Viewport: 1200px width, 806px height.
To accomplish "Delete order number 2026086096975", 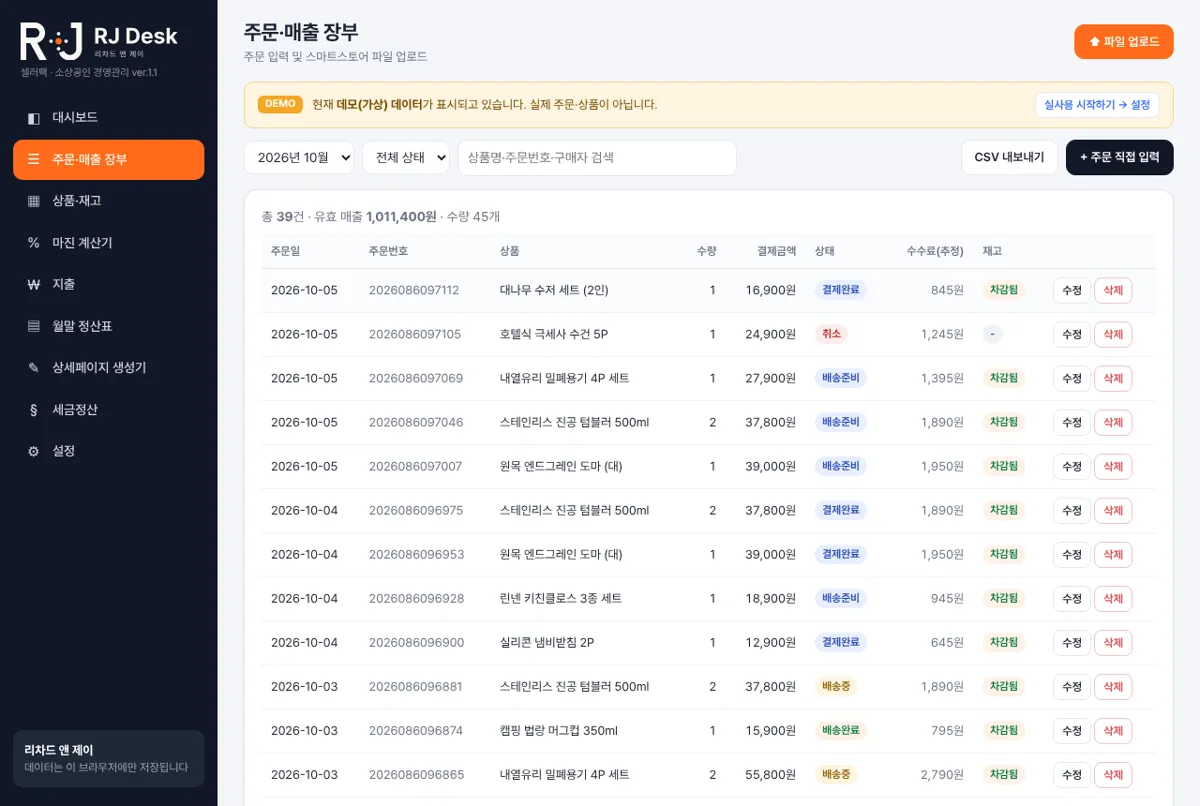I will [x=1113, y=510].
